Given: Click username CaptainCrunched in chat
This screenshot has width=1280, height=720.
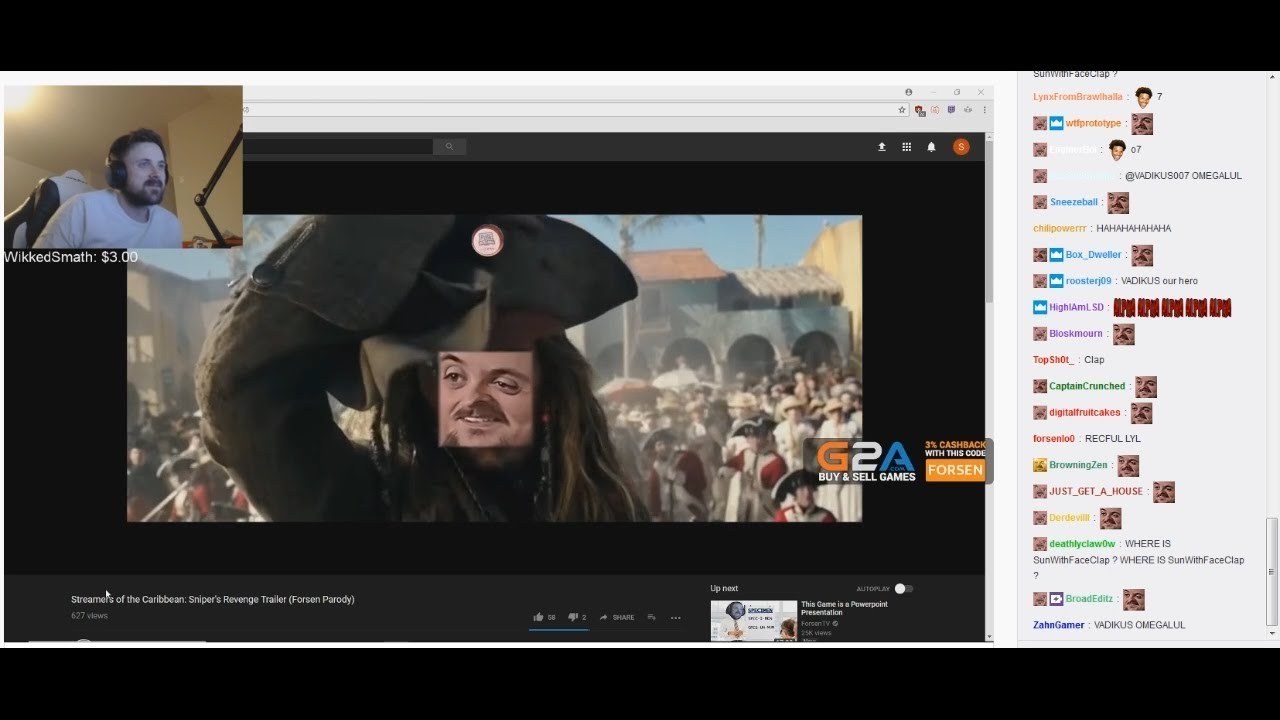Looking at the screenshot, I should (x=1087, y=386).
